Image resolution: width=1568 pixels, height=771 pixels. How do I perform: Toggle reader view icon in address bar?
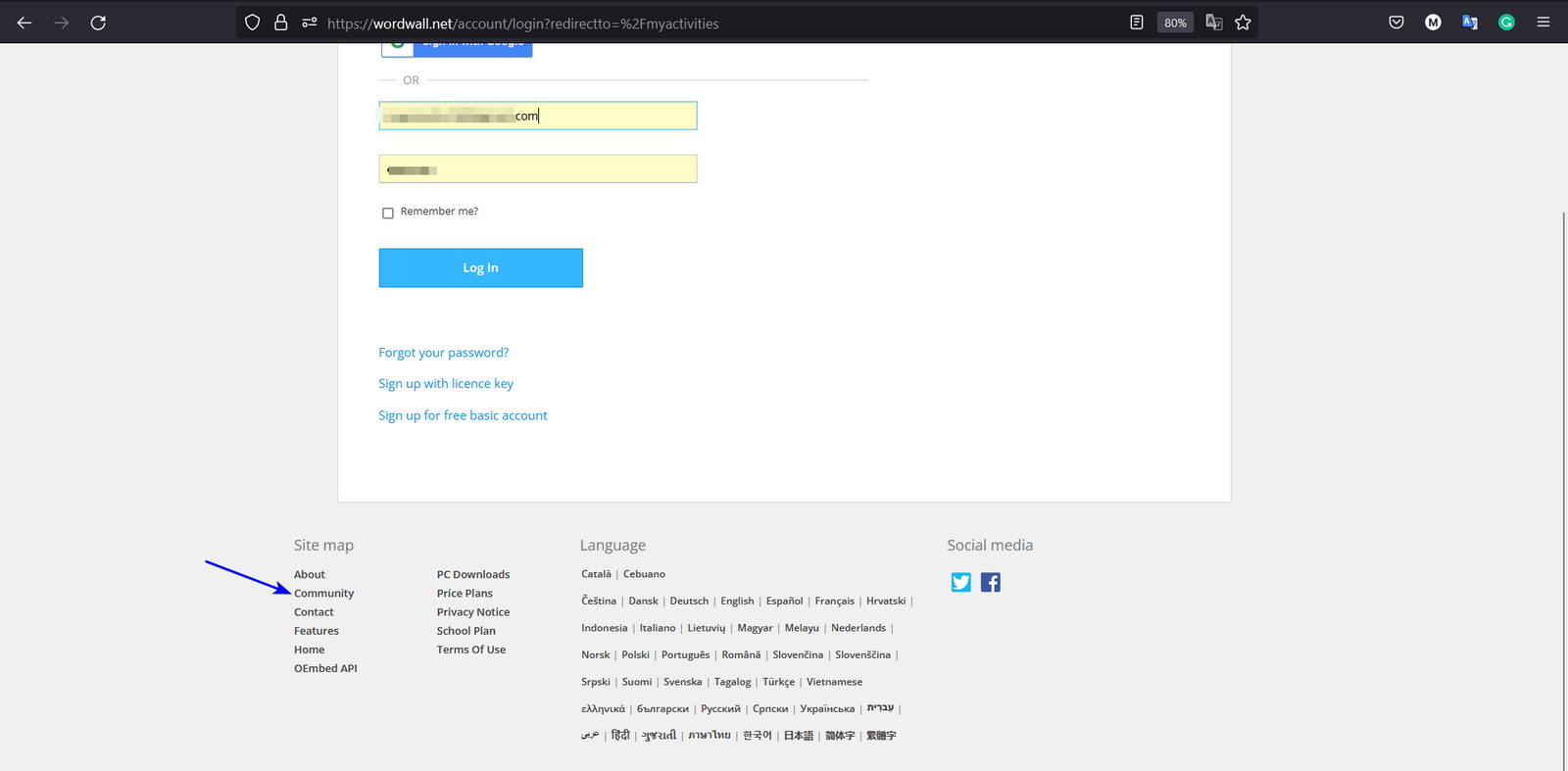[x=1136, y=23]
